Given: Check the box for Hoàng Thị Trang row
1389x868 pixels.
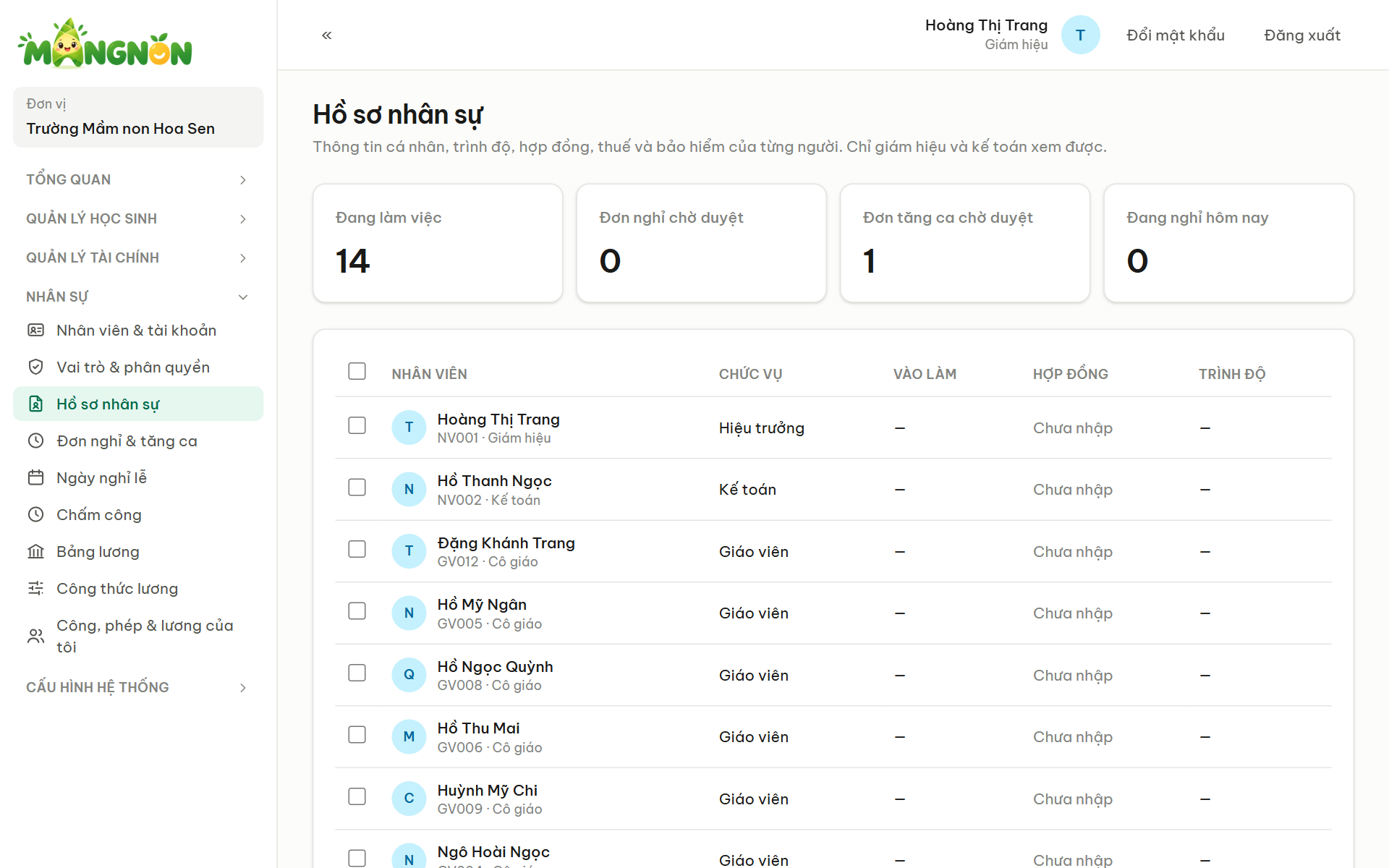Looking at the screenshot, I should [x=357, y=426].
